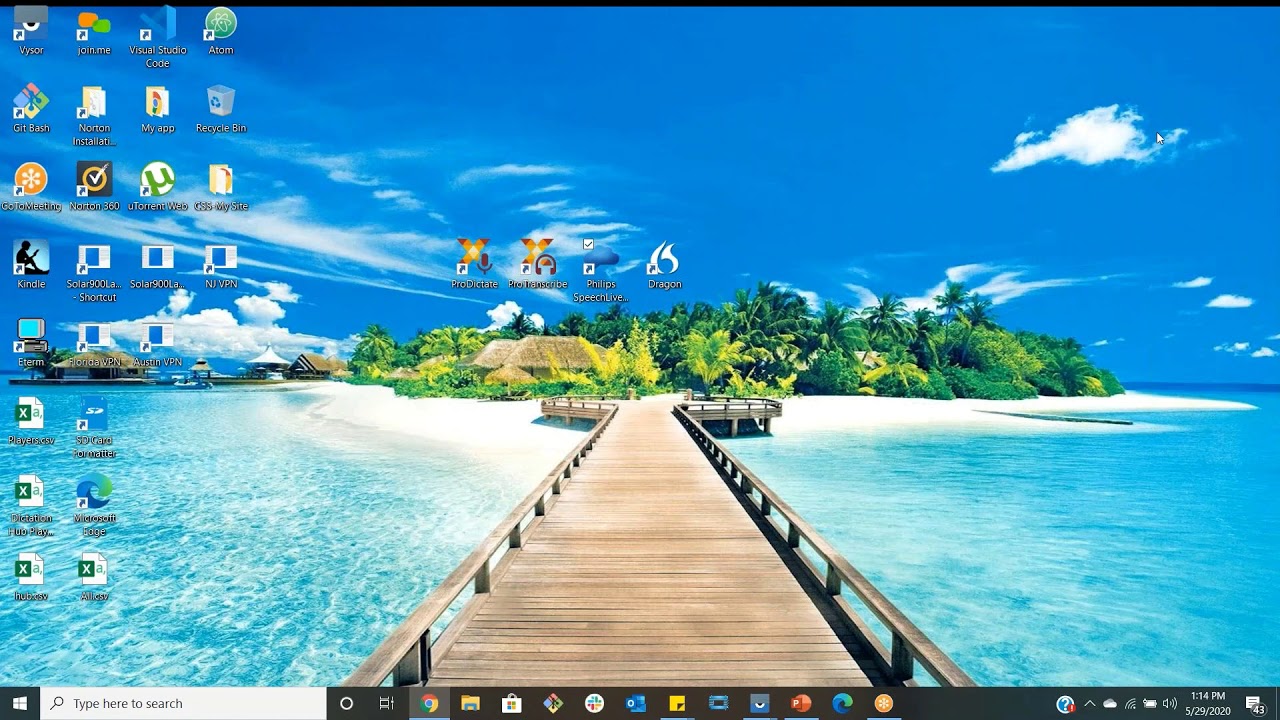Open the join.me desktop icon
The image size is (1280, 720).
[94, 32]
